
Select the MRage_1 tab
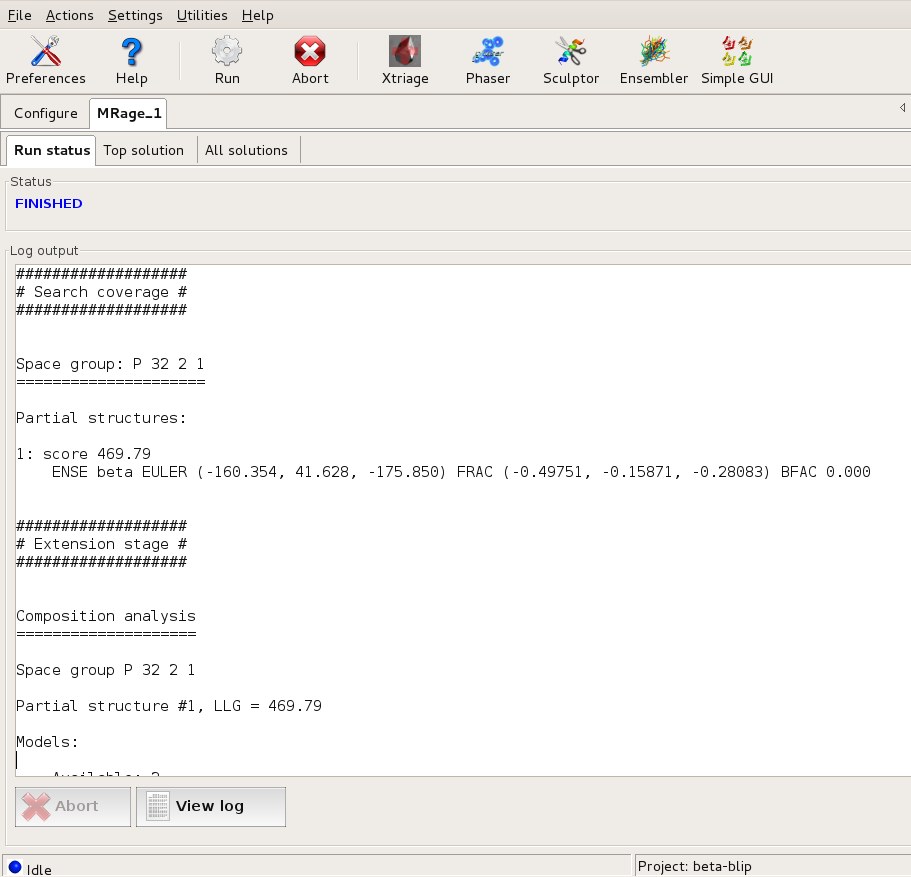coord(129,113)
